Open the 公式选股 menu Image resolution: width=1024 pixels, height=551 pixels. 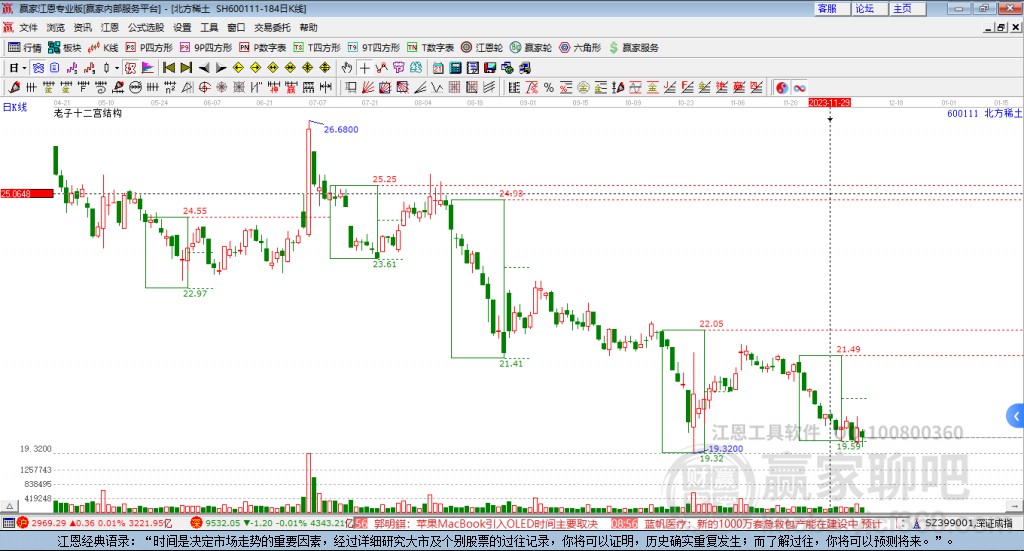coord(145,28)
